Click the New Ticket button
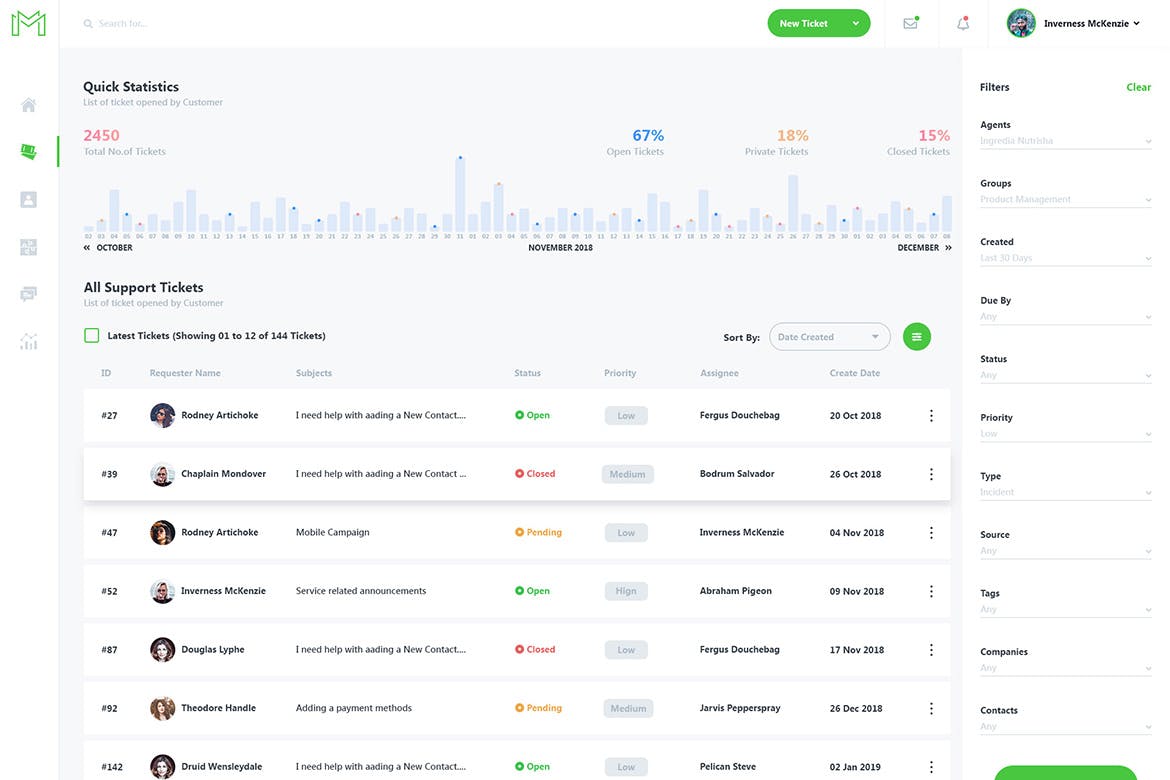The image size is (1170, 780). pos(804,24)
